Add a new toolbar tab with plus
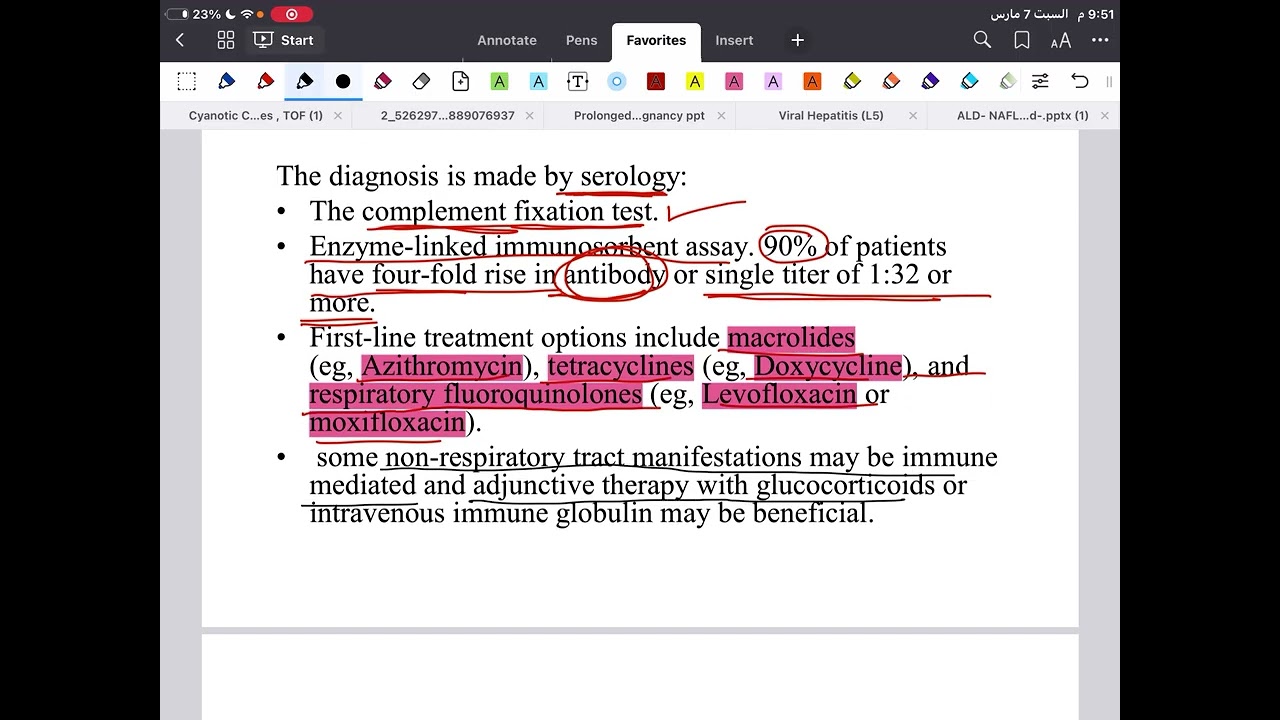Screen dimensions: 1280x720 798,40
